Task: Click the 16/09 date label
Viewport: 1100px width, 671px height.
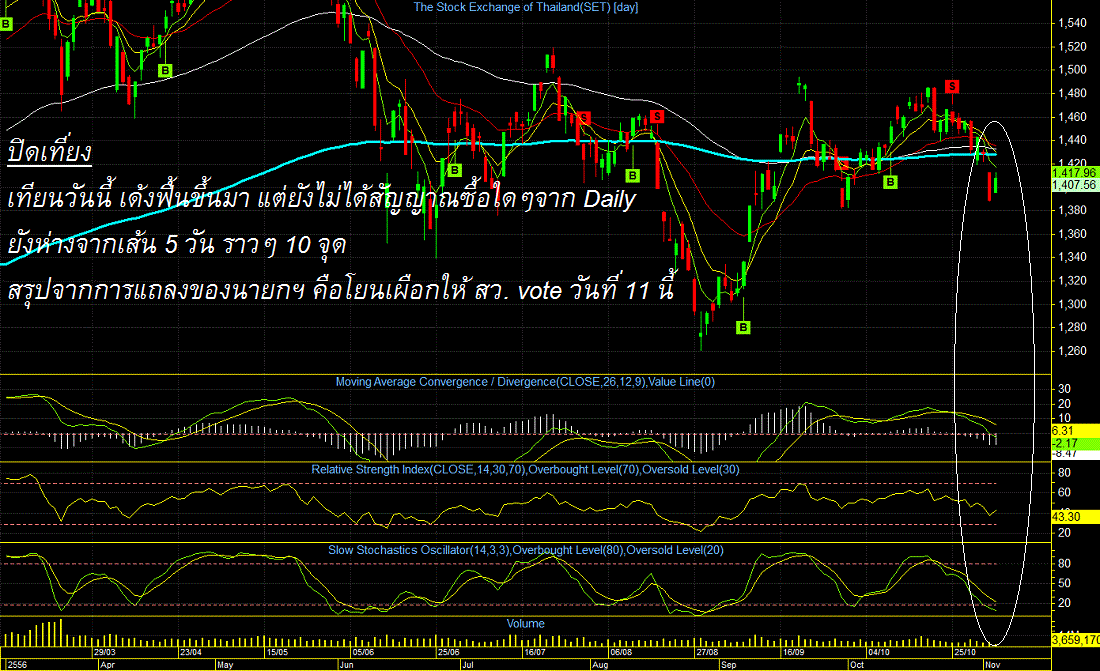Action: click(793, 652)
